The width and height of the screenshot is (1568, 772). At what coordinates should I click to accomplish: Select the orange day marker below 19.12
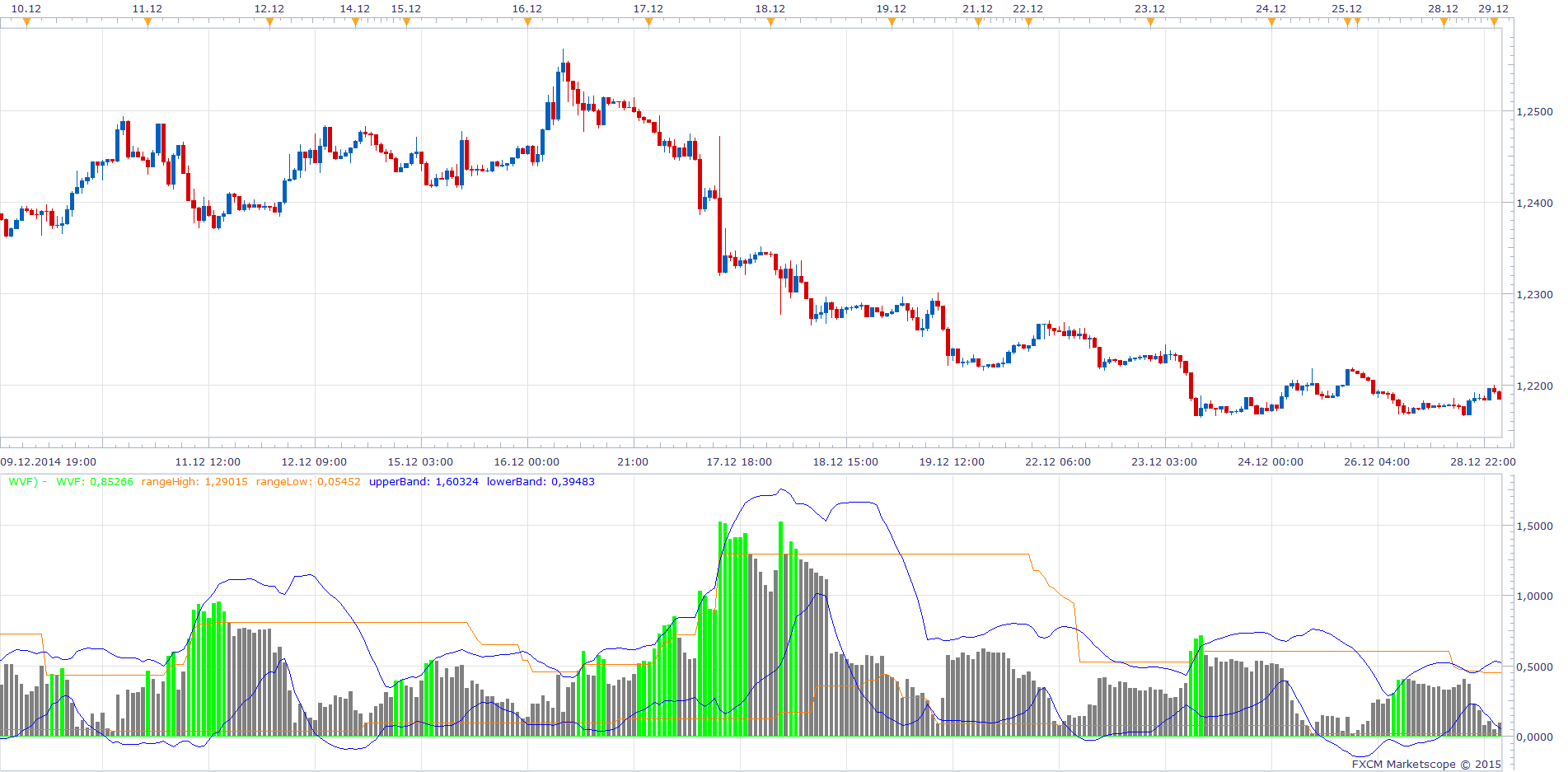pos(892,23)
